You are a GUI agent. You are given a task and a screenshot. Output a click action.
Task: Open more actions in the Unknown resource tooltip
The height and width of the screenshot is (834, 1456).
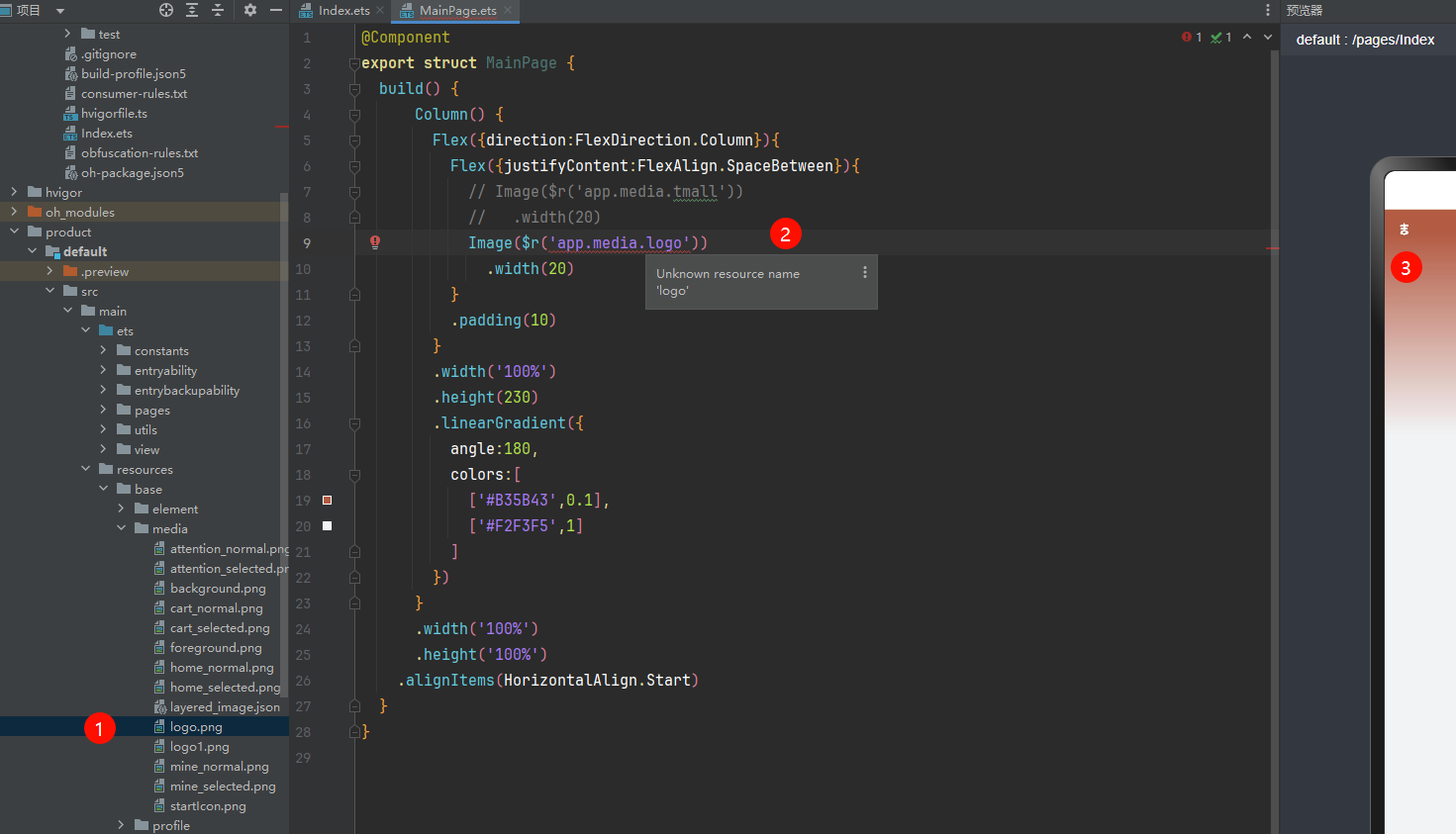(865, 272)
